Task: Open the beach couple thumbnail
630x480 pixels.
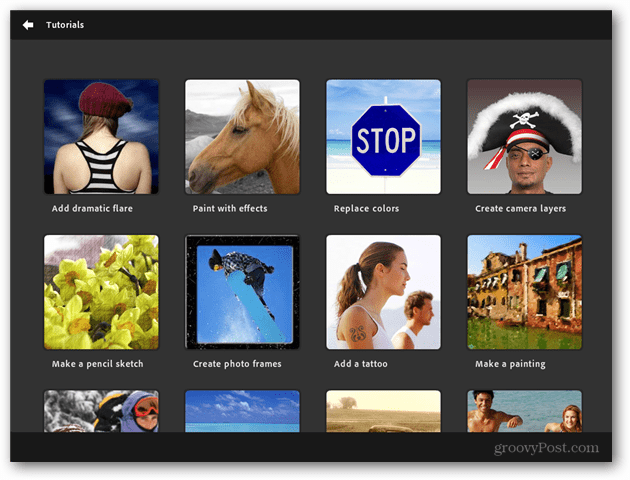Action: click(x=524, y=411)
